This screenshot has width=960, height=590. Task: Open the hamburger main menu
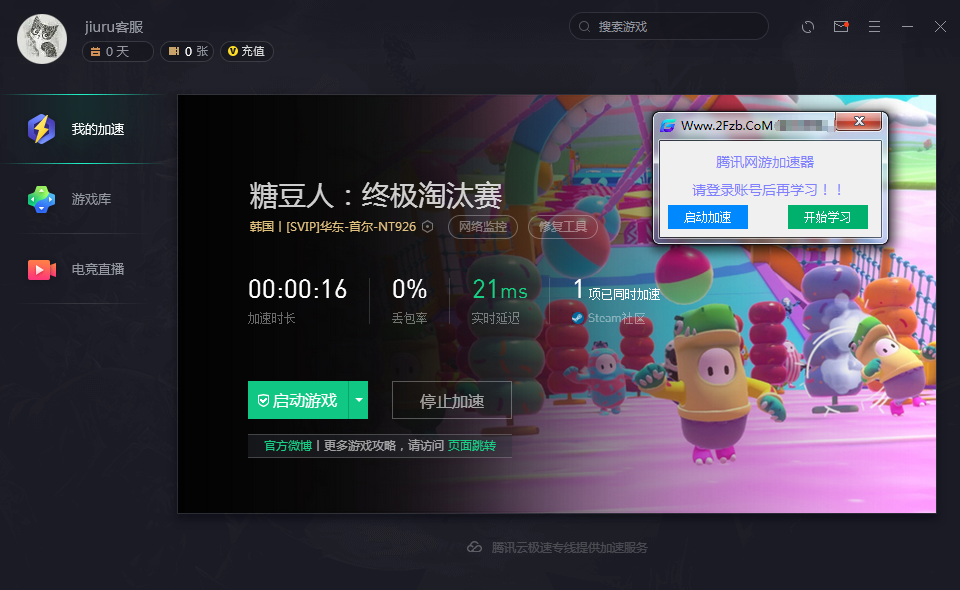[x=874, y=26]
